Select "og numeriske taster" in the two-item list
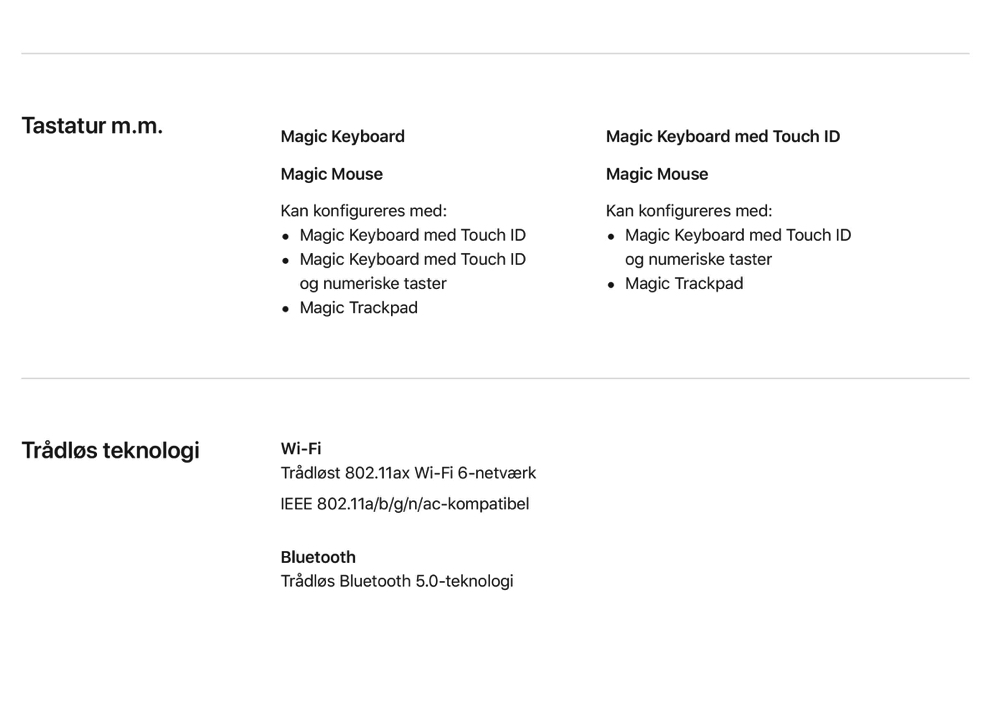Image resolution: width=991 pixels, height=724 pixels. tap(698, 259)
